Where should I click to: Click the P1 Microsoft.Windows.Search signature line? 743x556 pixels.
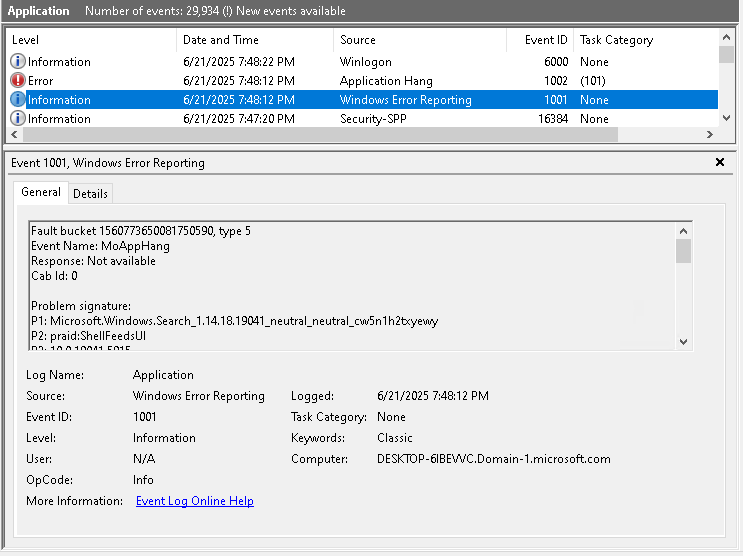click(x=235, y=321)
